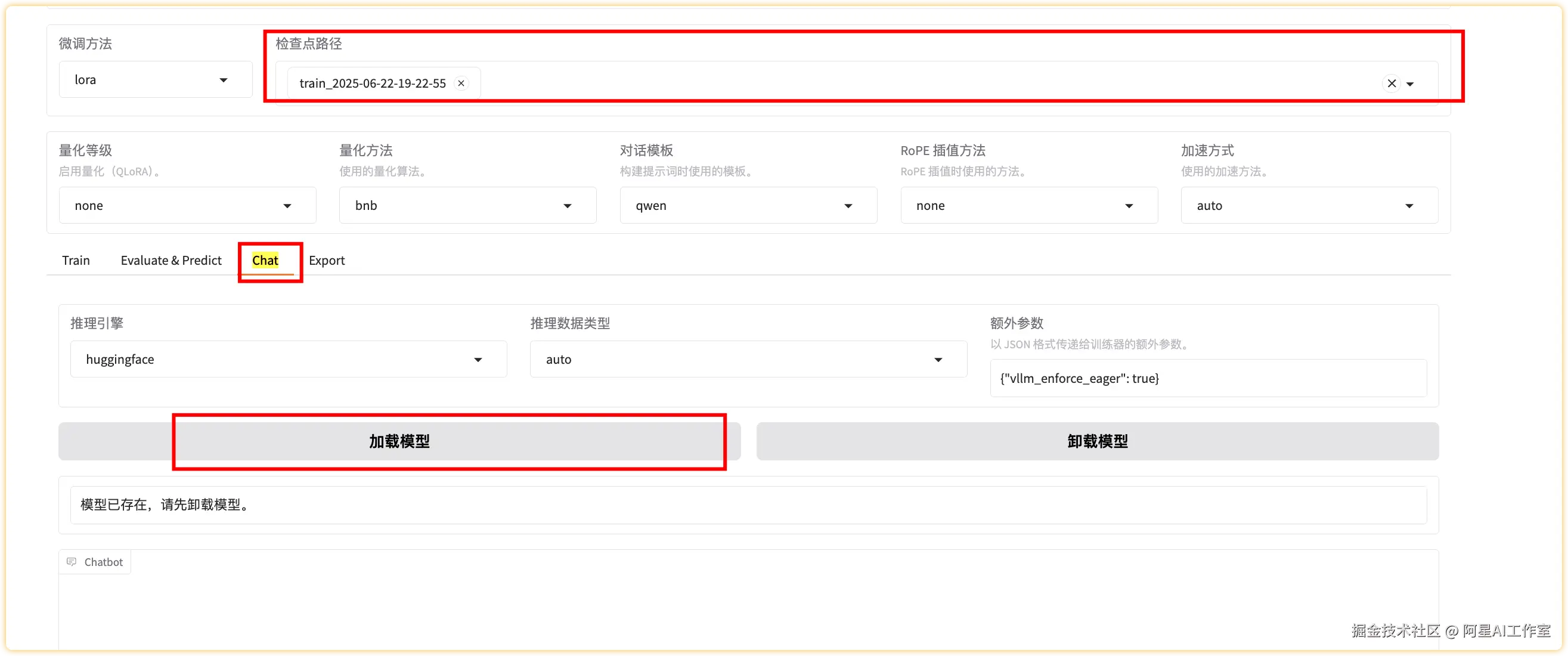
Task: Click the extra arguments JSON input field
Action: tap(1208, 378)
